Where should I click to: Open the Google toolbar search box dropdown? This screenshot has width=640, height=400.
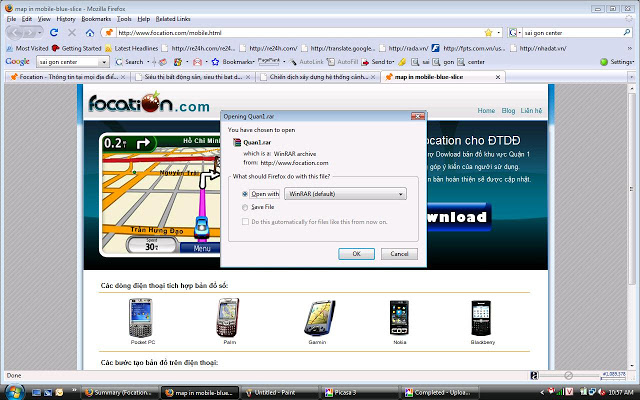click(x=104, y=62)
